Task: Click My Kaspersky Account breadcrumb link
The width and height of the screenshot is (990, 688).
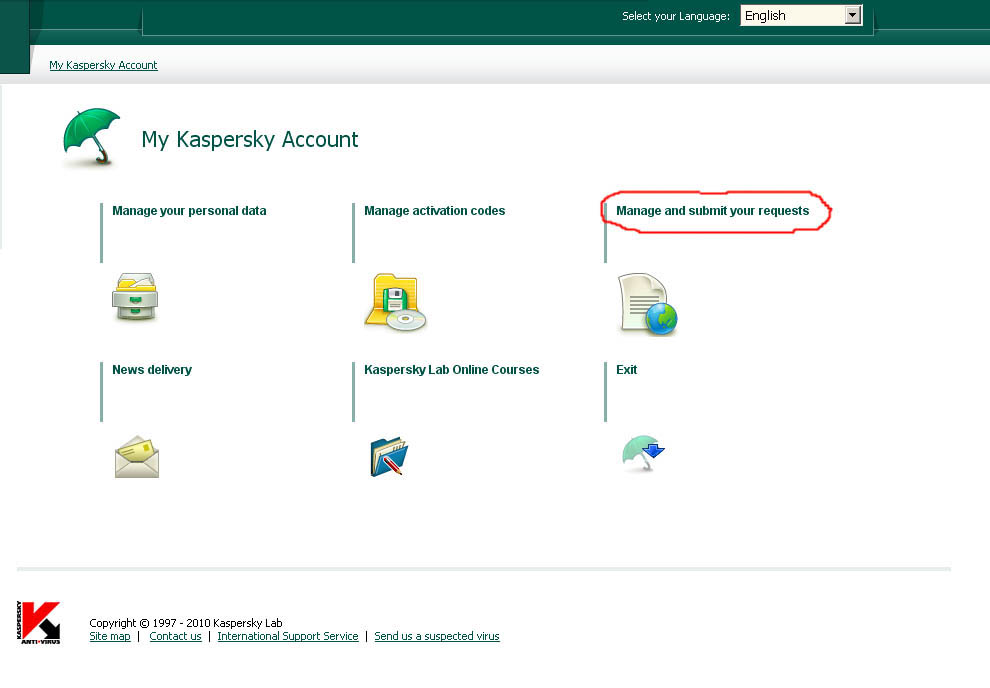Action: click(104, 65)
